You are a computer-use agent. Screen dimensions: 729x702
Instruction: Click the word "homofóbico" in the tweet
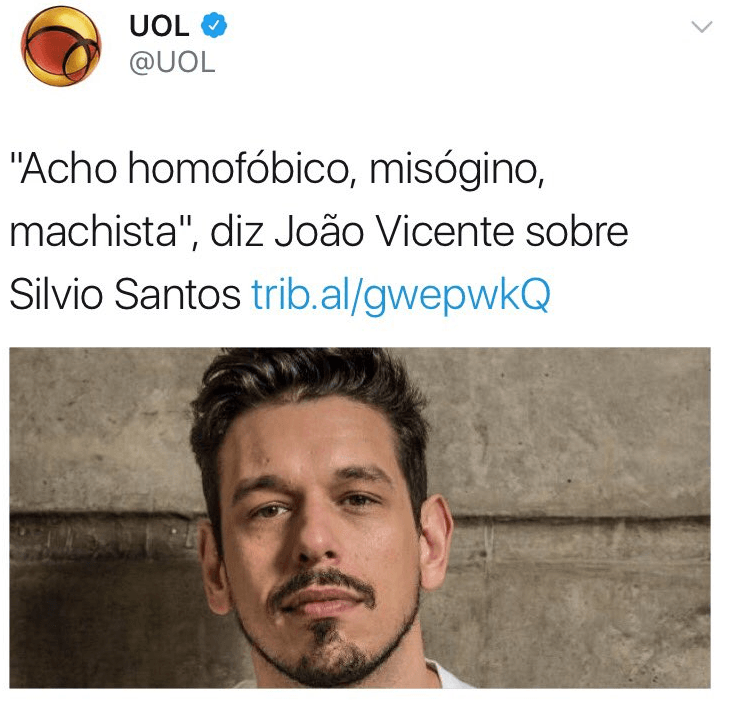point(238,169)
